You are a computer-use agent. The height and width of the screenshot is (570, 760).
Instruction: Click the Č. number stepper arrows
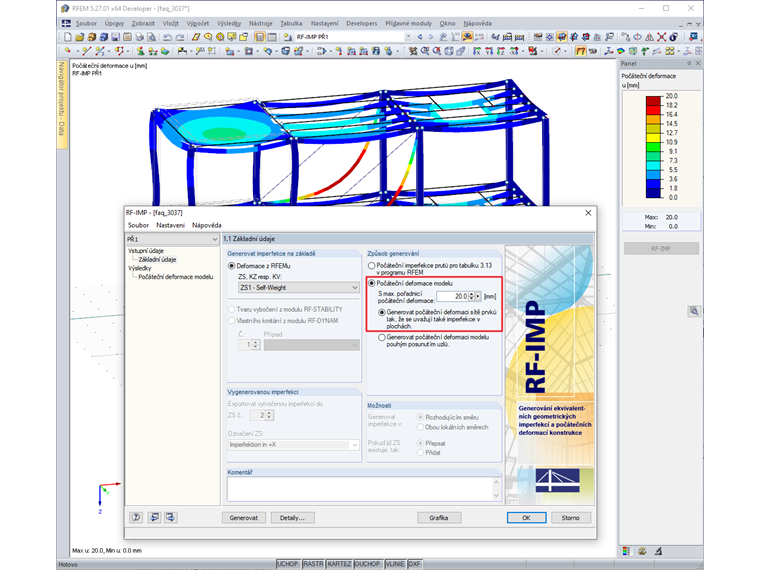point(256,345)
